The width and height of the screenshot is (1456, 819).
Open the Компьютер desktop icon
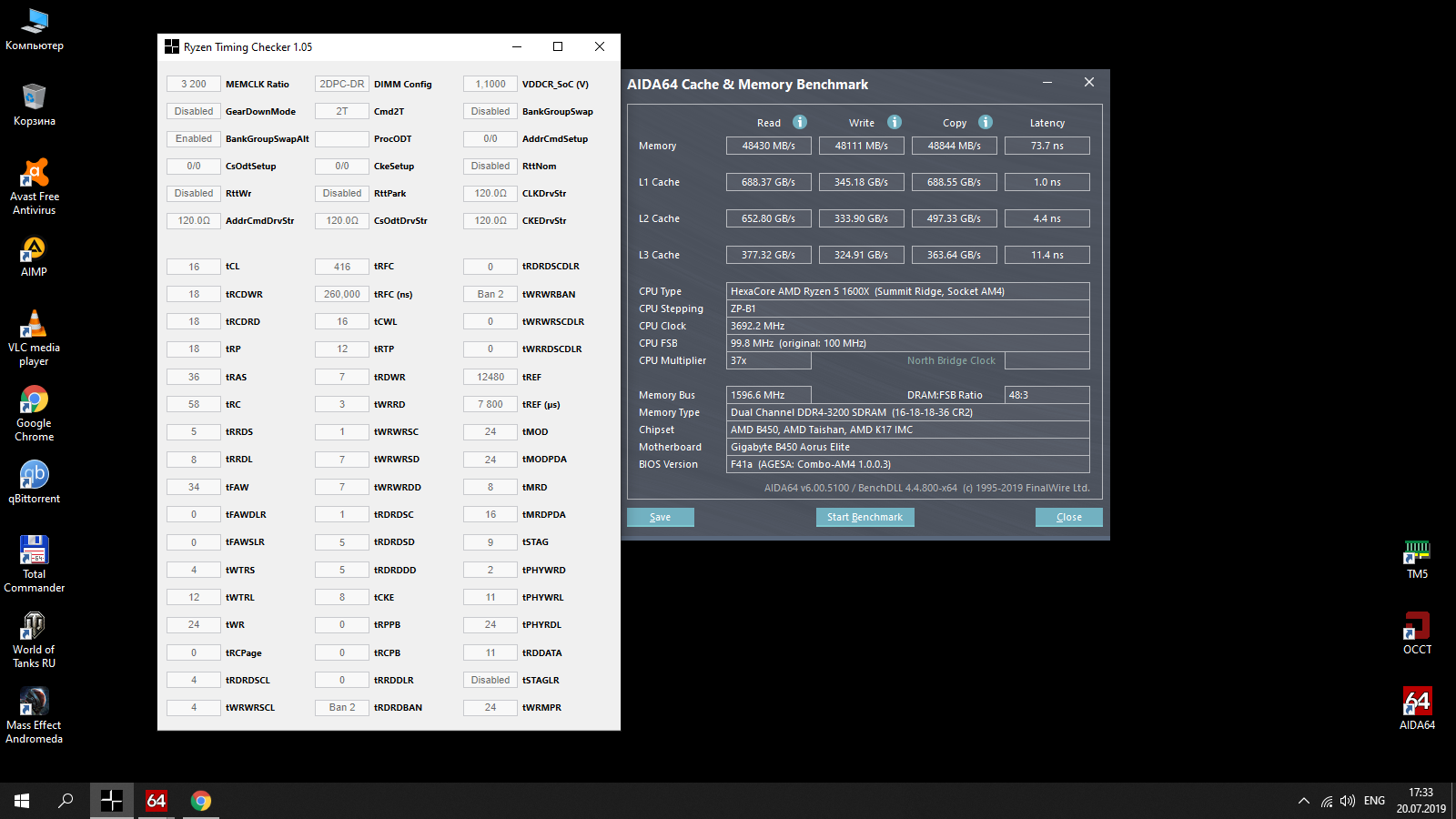pos(35,29)
